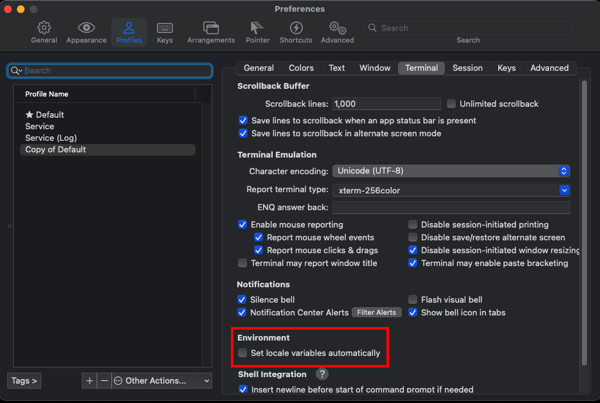Focus the profile list search field

(110, 70)
